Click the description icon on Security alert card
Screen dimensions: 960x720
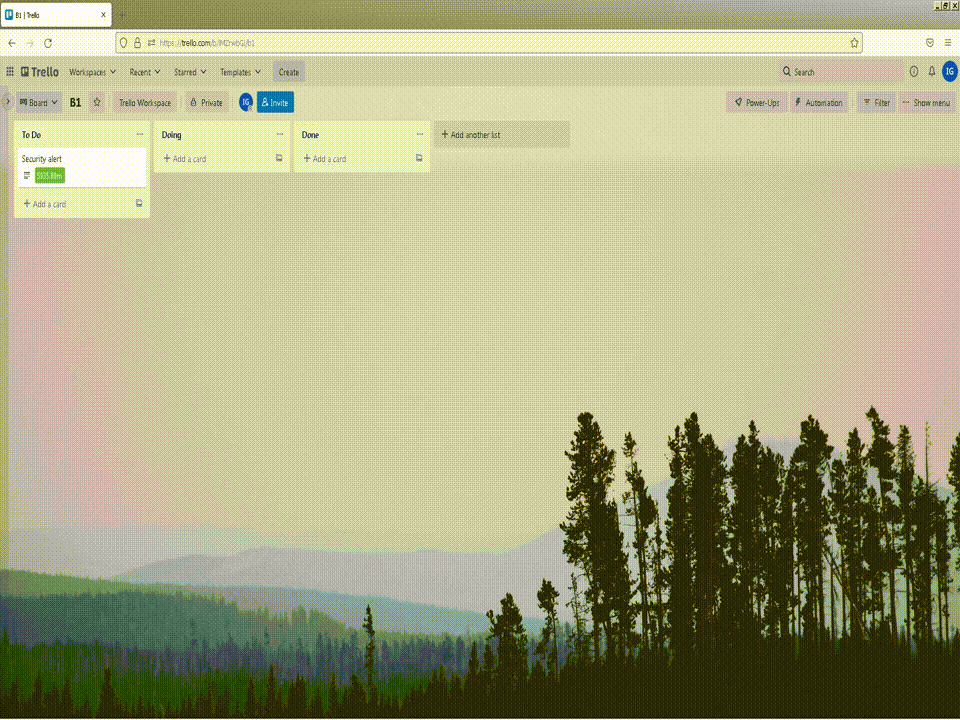(26, 175)
